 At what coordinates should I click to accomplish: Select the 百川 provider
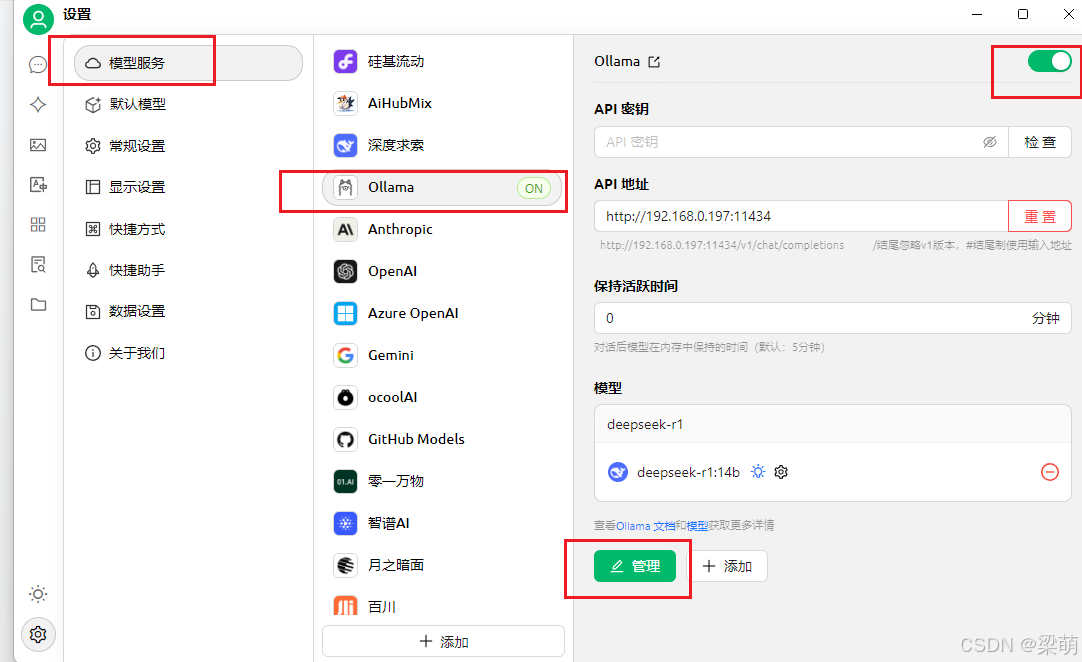[442, 606]
